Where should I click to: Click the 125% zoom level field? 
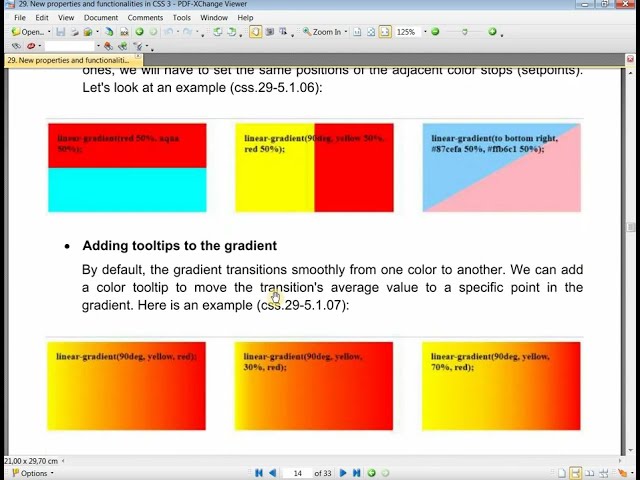407,32
